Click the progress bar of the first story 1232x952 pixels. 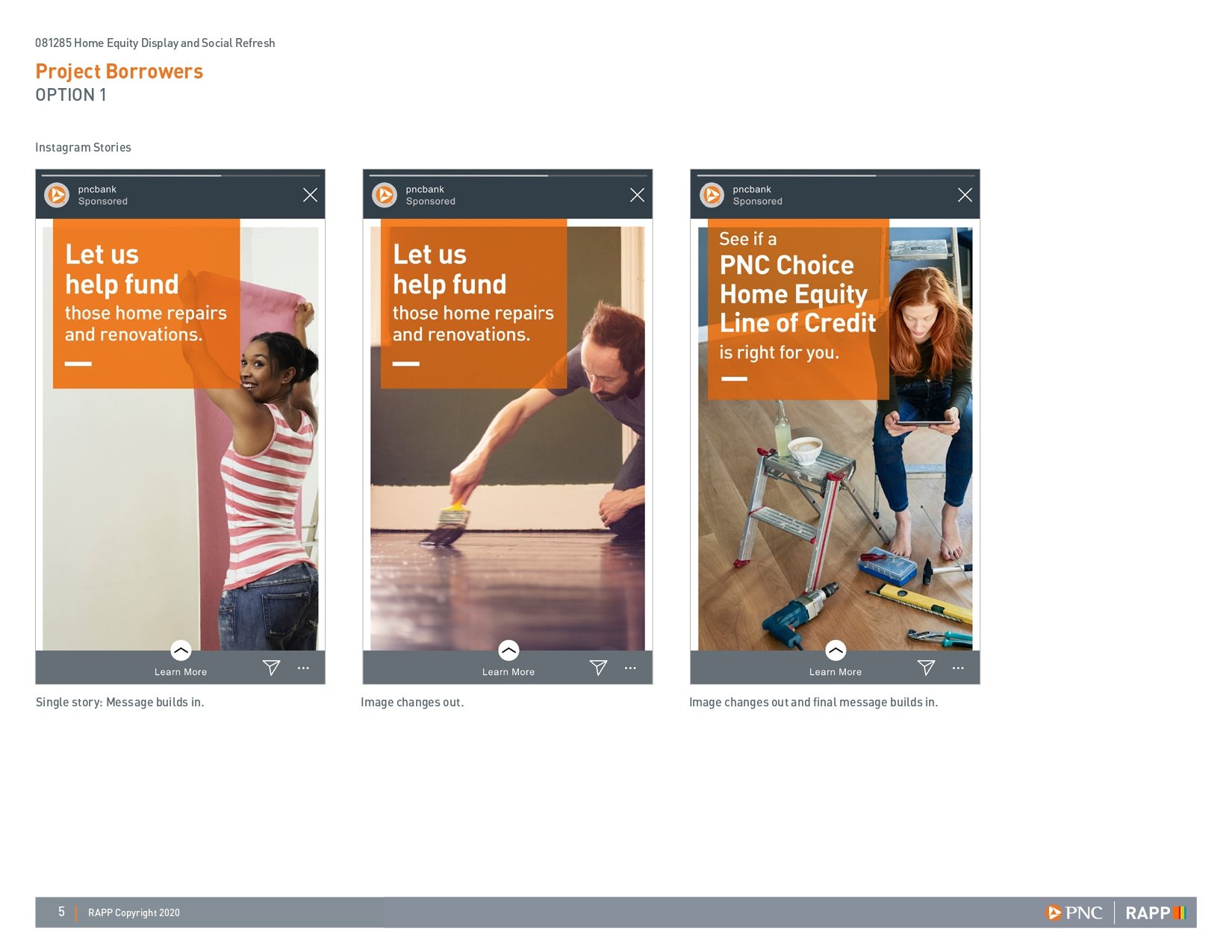click(181, 175)
